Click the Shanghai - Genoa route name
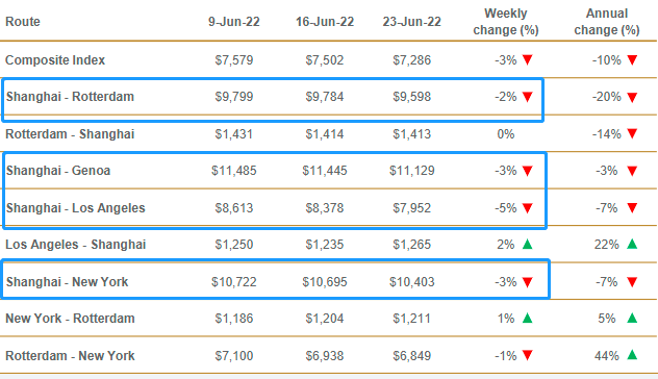The width and height of the screenshot is (658, 379). pyautogui.click(x=58, y=171)
